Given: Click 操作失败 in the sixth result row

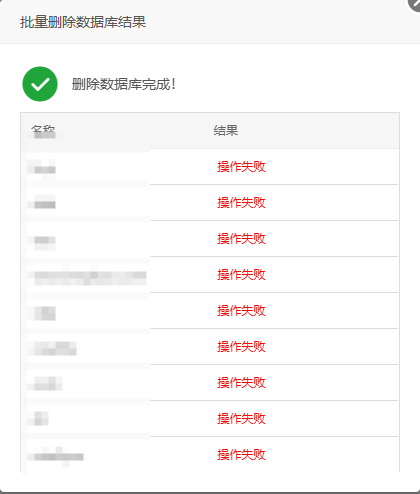Looking at the screenshot, I should tap(241, 346).
